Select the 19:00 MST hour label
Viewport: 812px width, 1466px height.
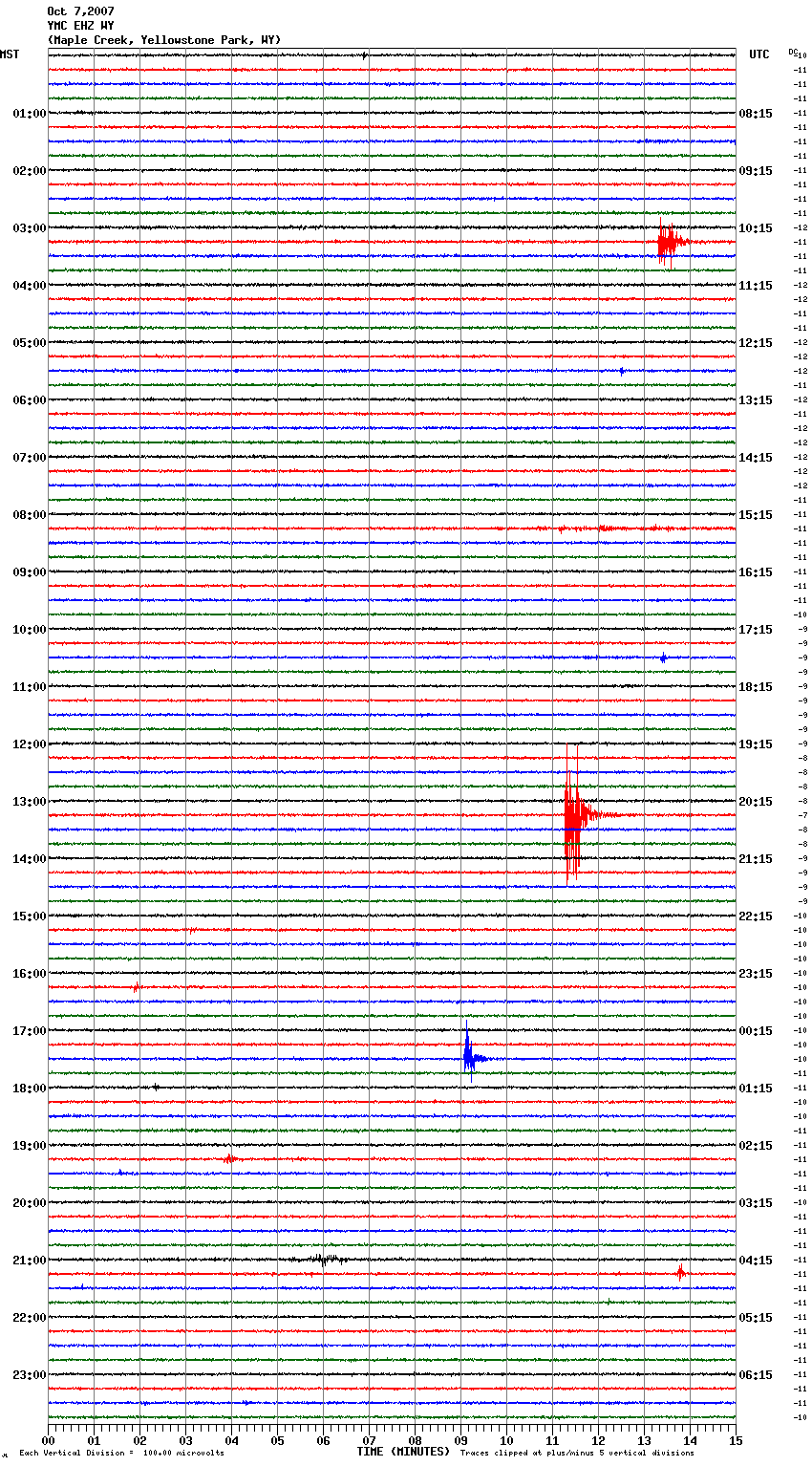(x=30, y=1146)
